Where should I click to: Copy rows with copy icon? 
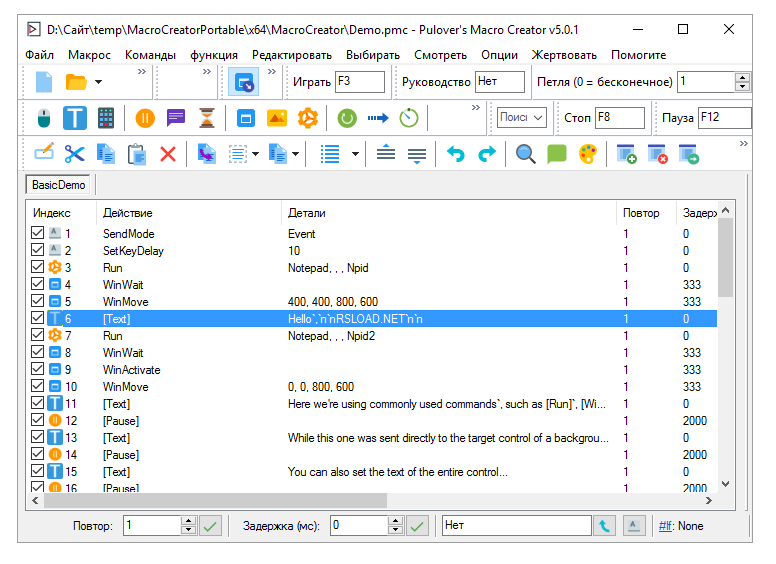pos(105,154)
